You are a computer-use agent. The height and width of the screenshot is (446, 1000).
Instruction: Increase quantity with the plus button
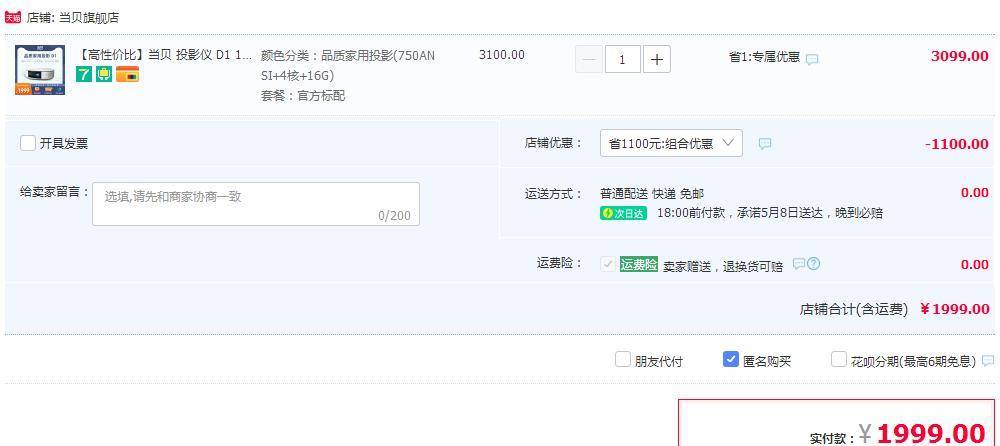coord(657,60)
